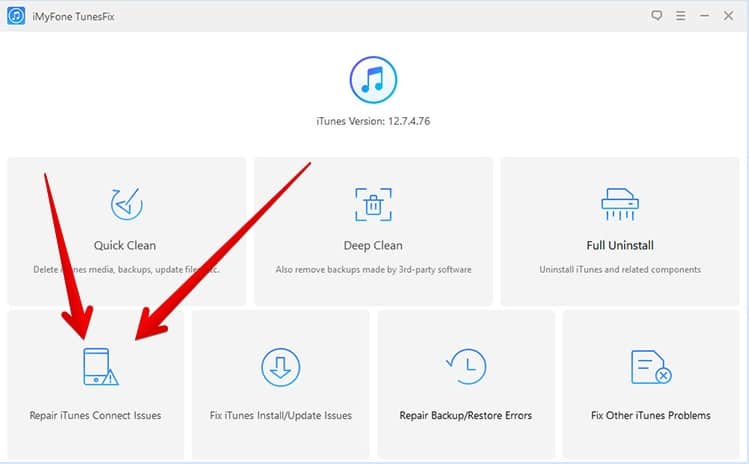Image resolution: width=749 pixels, height=464 pixels.
Task: Click the device warning Connect Issues icon
Action: tap(101, 367)
